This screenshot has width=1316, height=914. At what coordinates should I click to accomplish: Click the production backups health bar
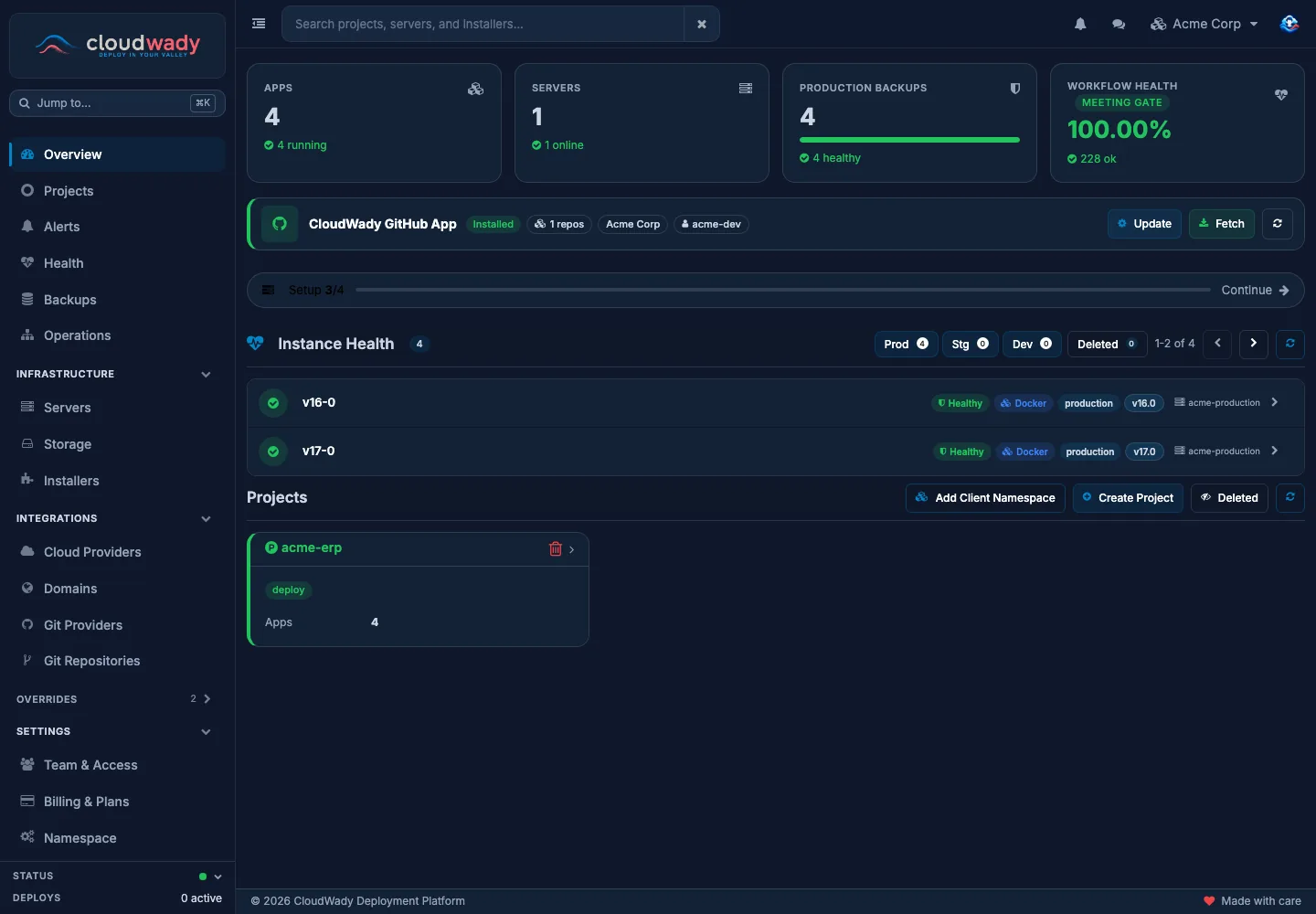909,140
